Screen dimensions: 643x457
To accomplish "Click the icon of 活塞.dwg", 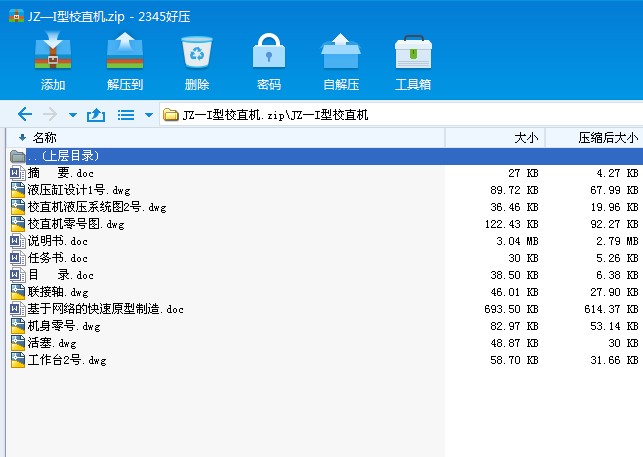I will pos(18,343).
